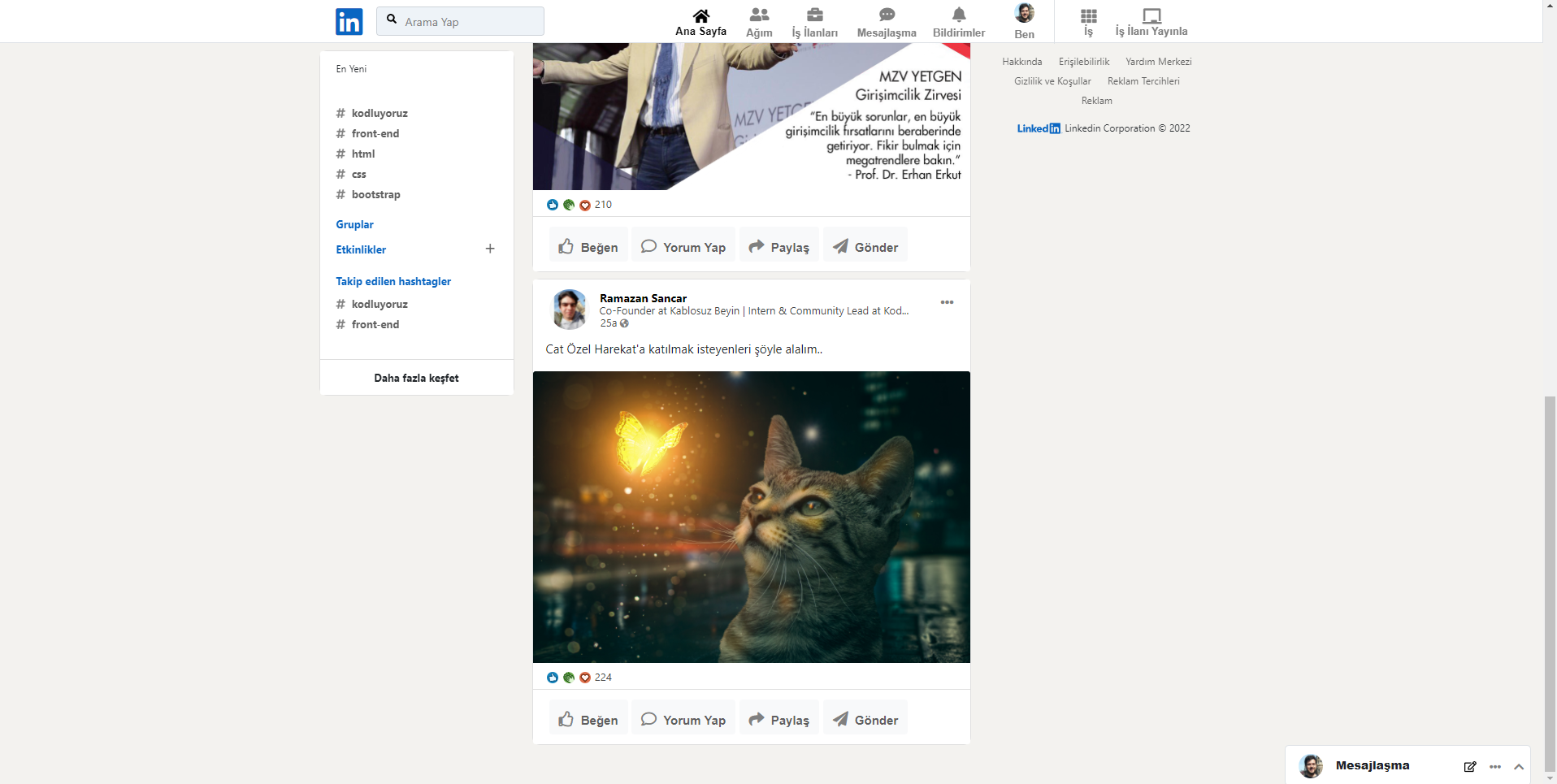Click the plus next to Etkinlikler
Image resolution: width=1557 pixels, height=784 pixels.
point(490,249)
